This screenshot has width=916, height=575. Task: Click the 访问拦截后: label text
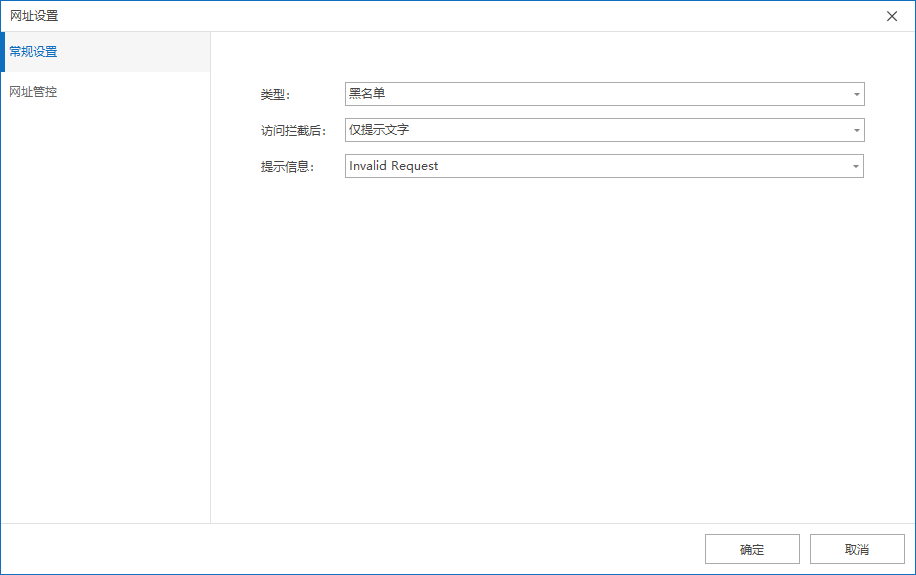pyautogui.click(x=293, y=131)
